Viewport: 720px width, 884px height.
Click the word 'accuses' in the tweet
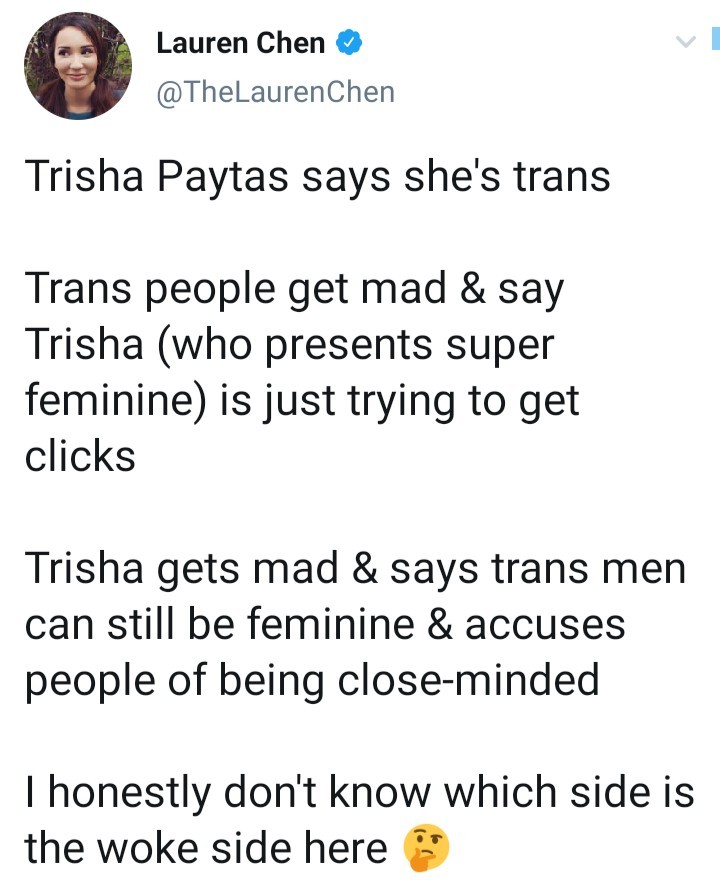click(545, 625)
